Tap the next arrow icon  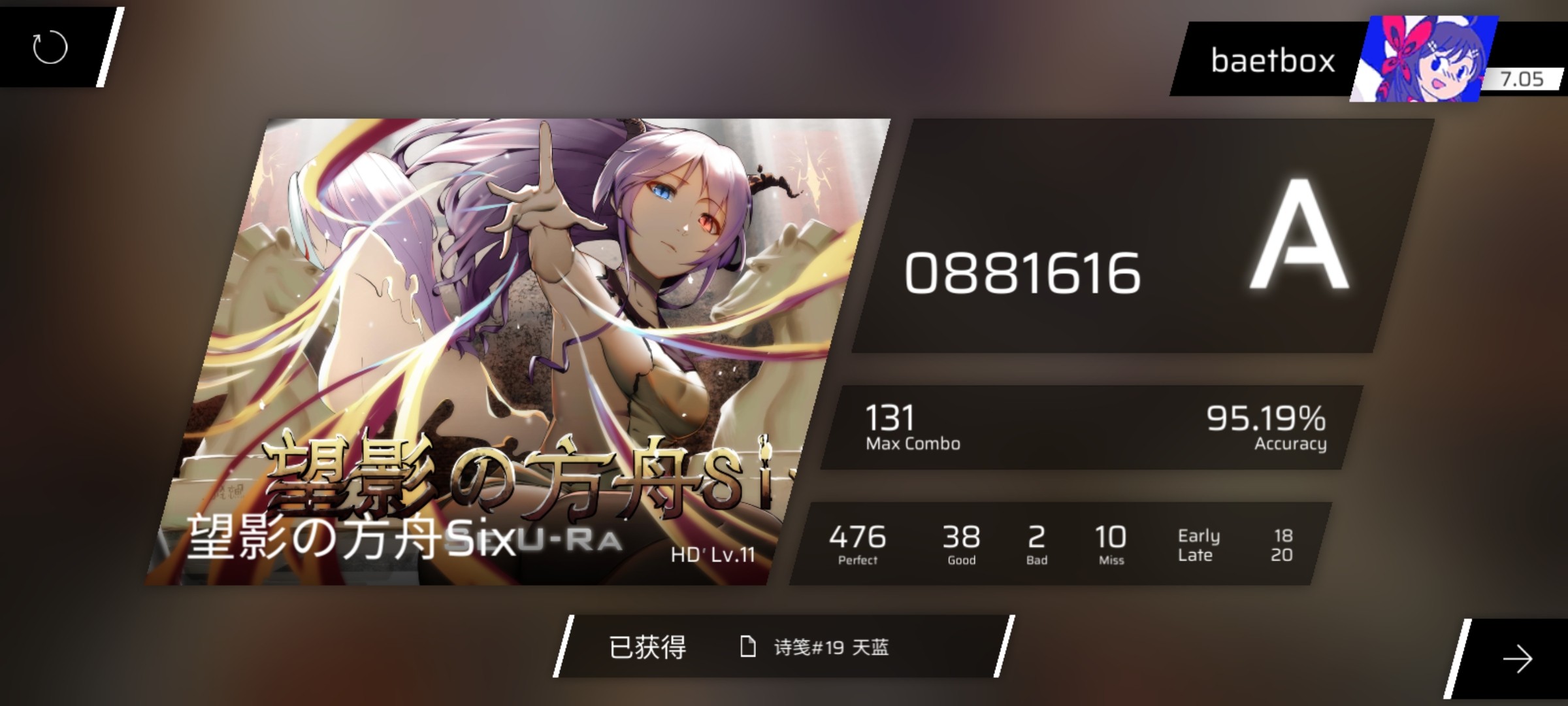1517,659
